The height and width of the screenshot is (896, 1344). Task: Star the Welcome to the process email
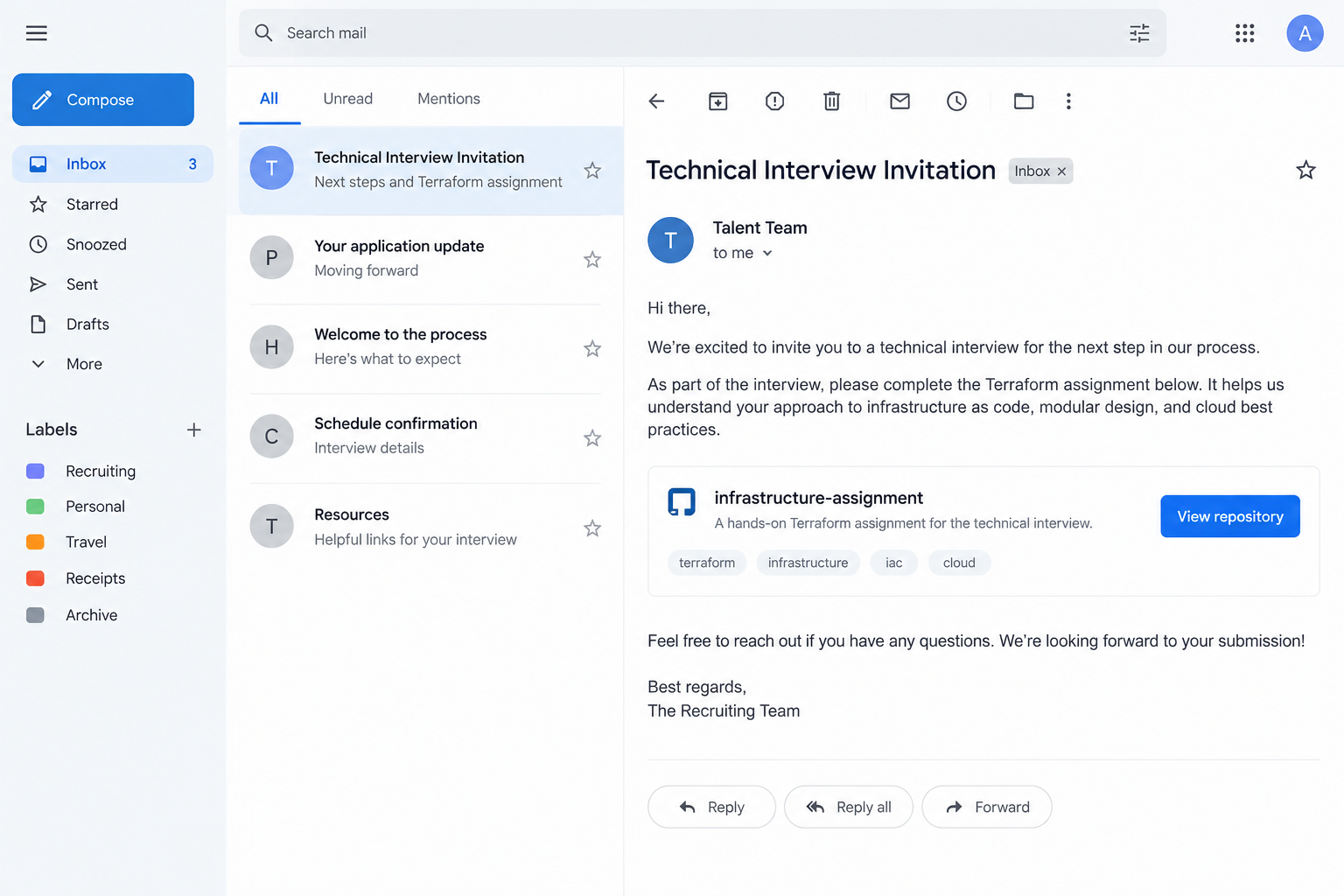[x=592, y=349]
